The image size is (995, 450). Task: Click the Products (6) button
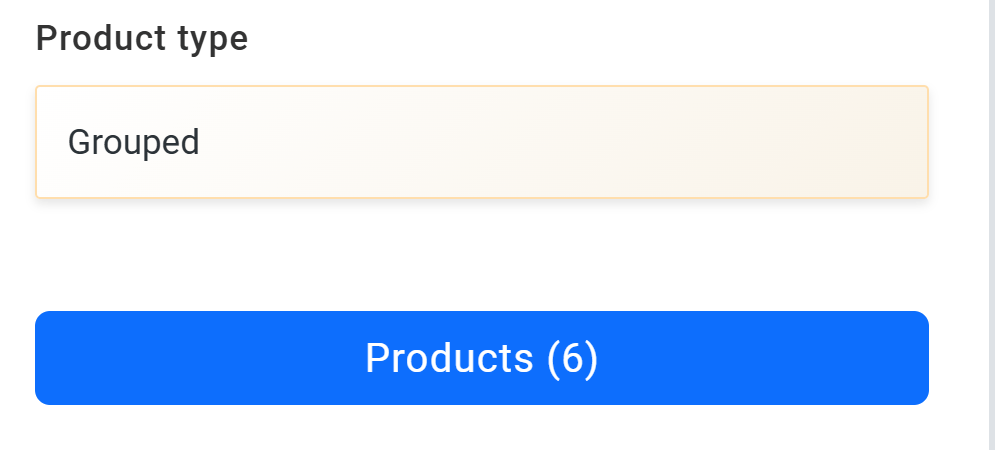tap(482, 358)
